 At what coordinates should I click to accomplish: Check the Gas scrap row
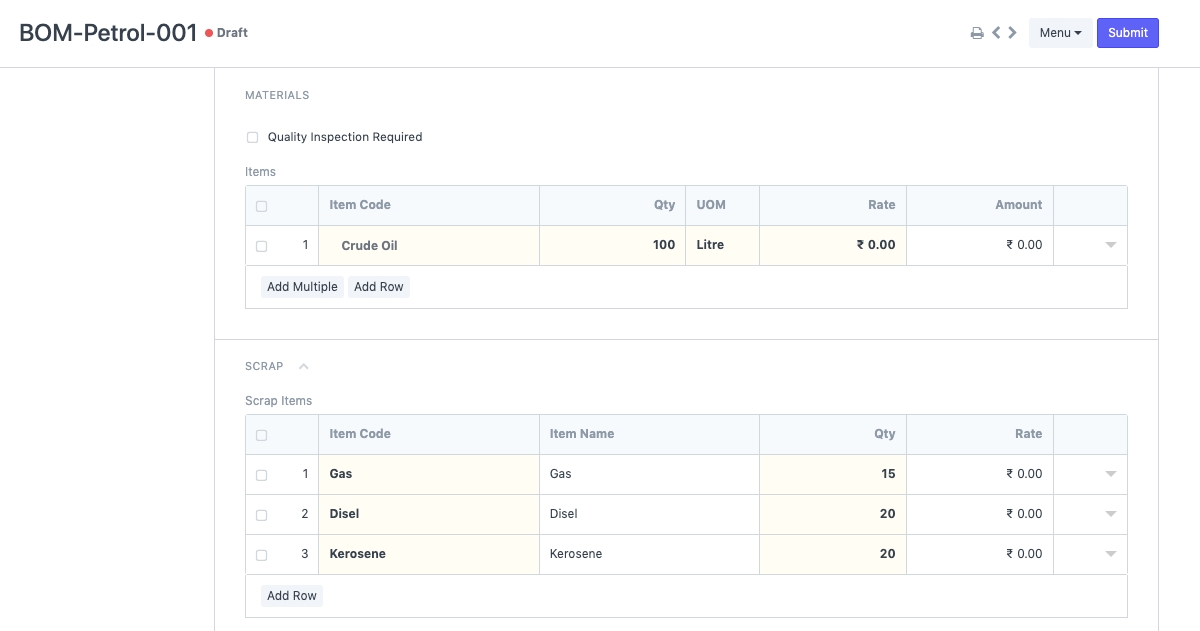262,475
